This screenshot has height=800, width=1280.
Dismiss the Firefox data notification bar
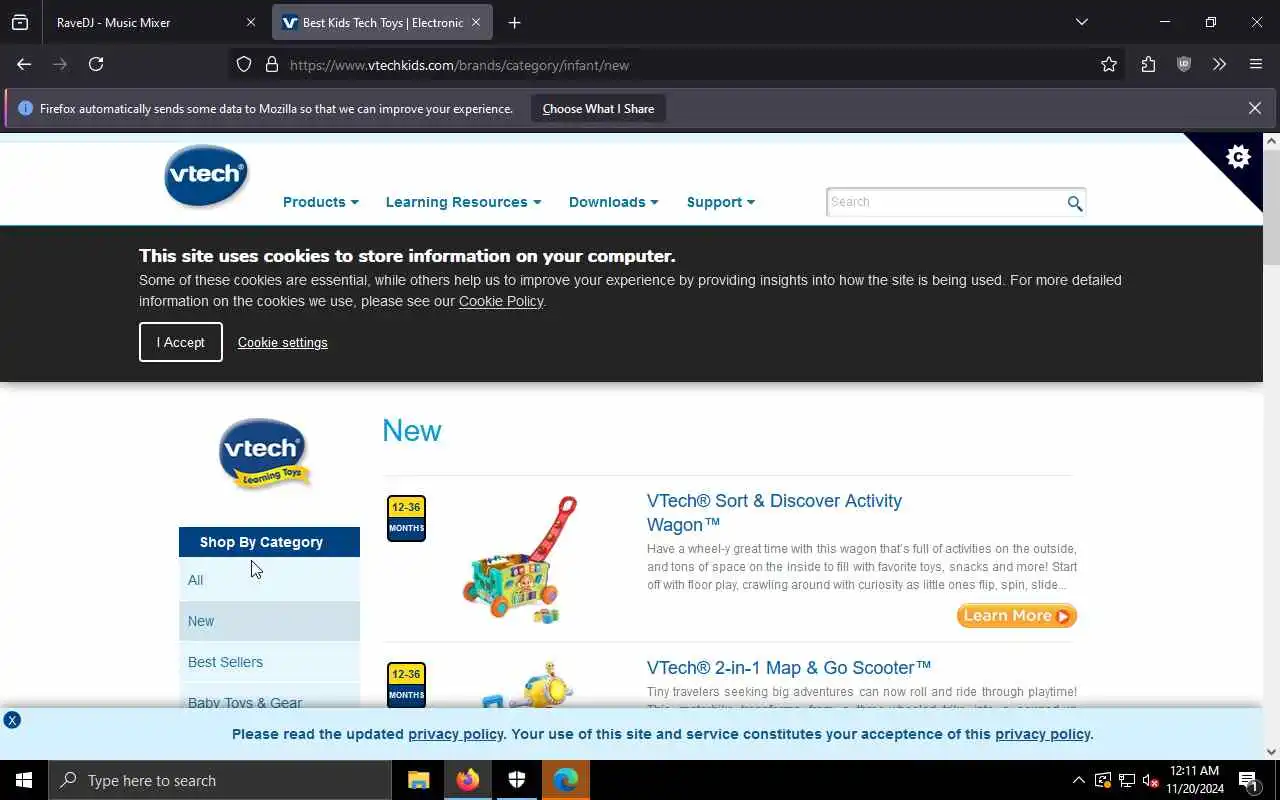[x=1255, y=108]
